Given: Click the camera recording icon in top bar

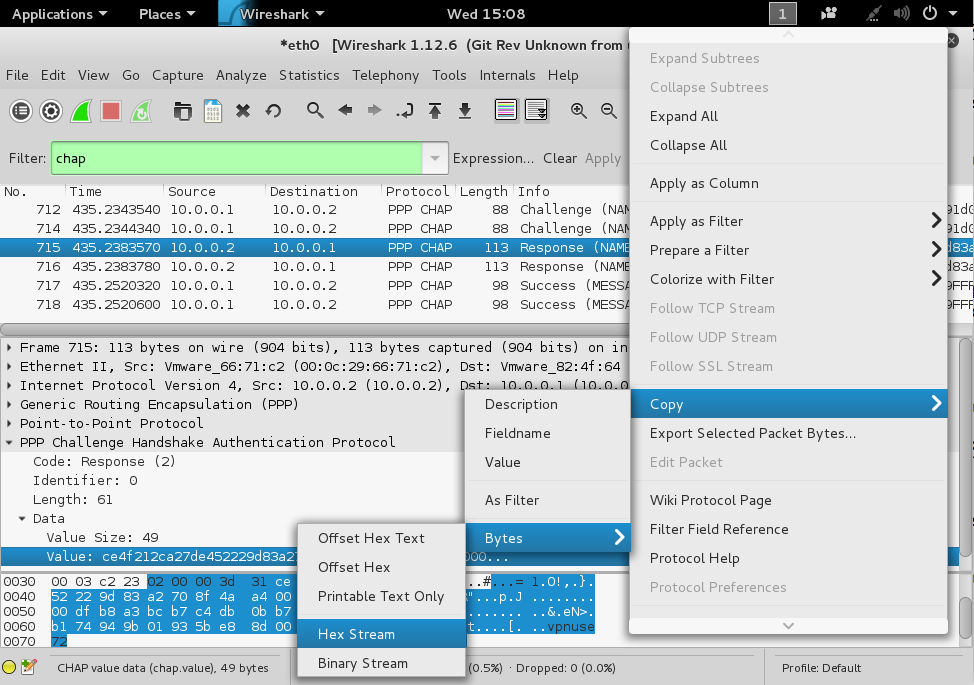Looking at the screenshot, I should 829,13.
